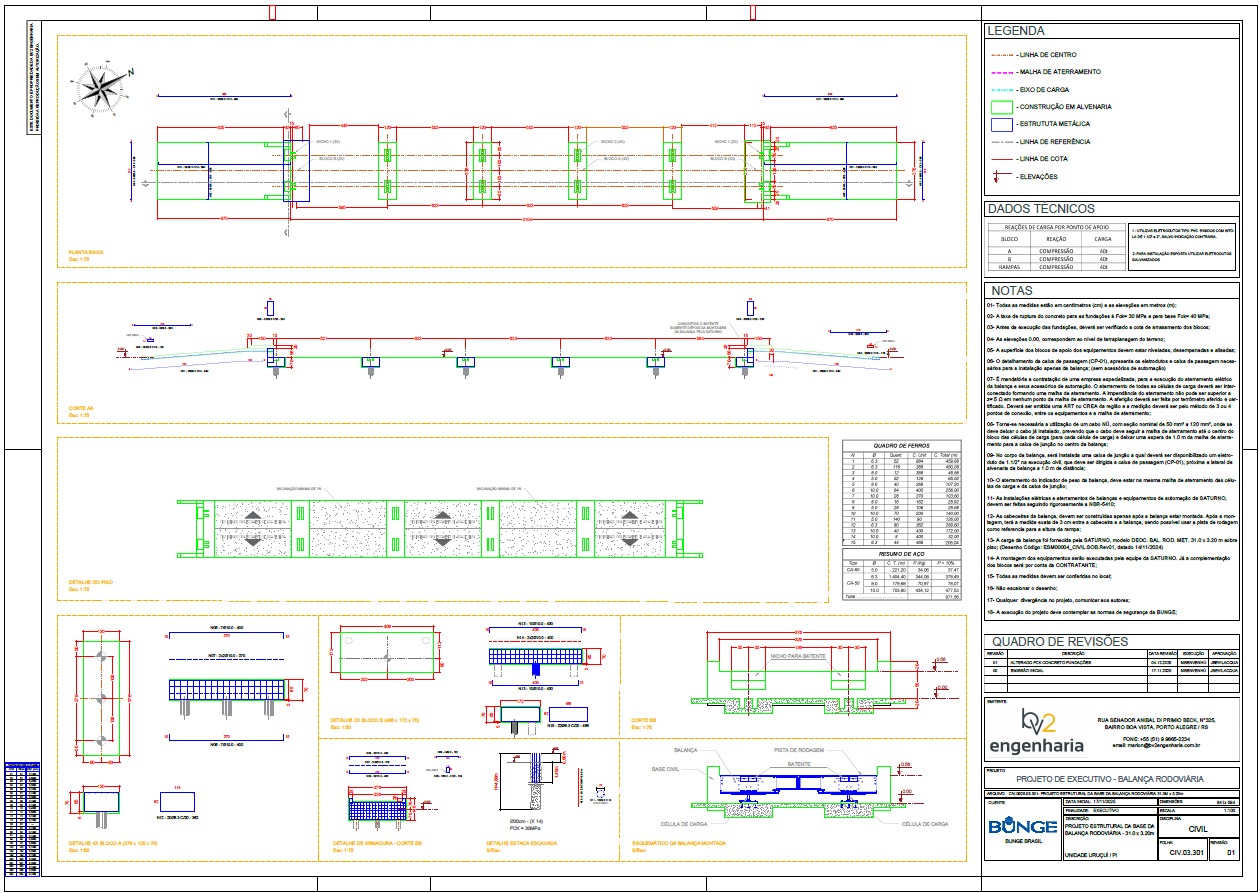Click the NOTAS section title
The image size is (1260, 893).
pos(1012,290)
